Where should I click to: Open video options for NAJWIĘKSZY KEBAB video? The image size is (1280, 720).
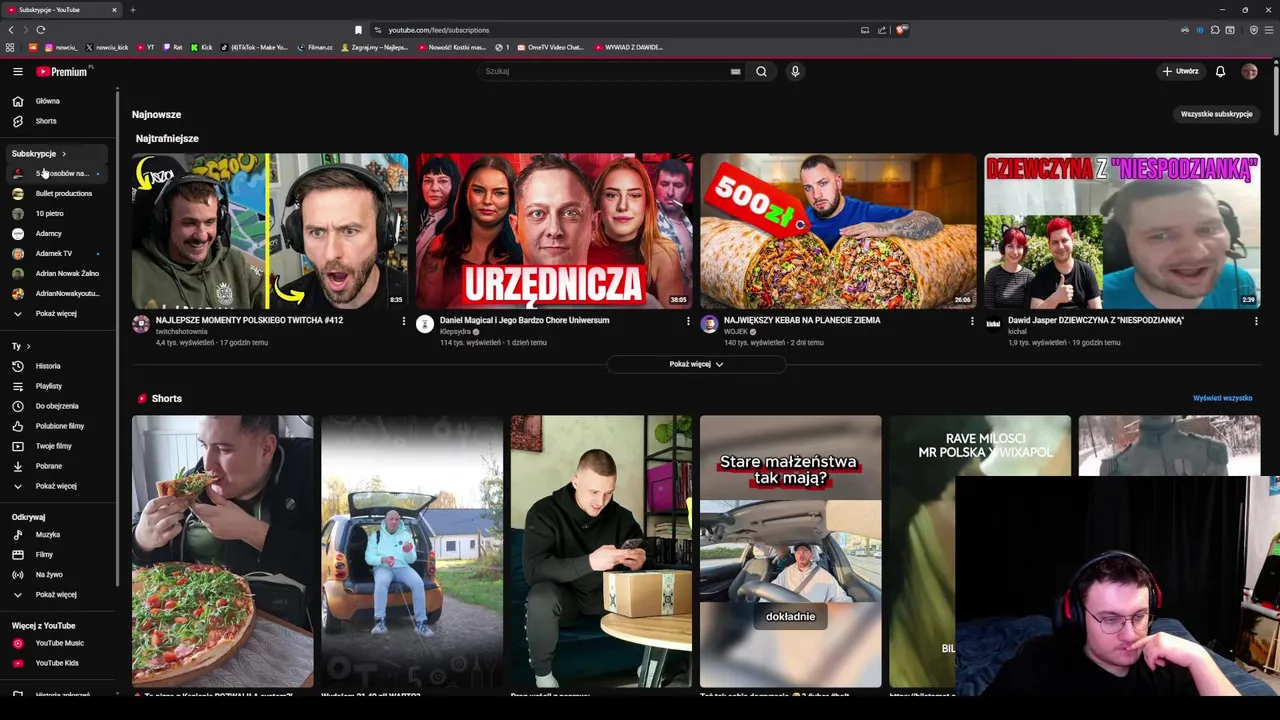[x=972, y=321]
